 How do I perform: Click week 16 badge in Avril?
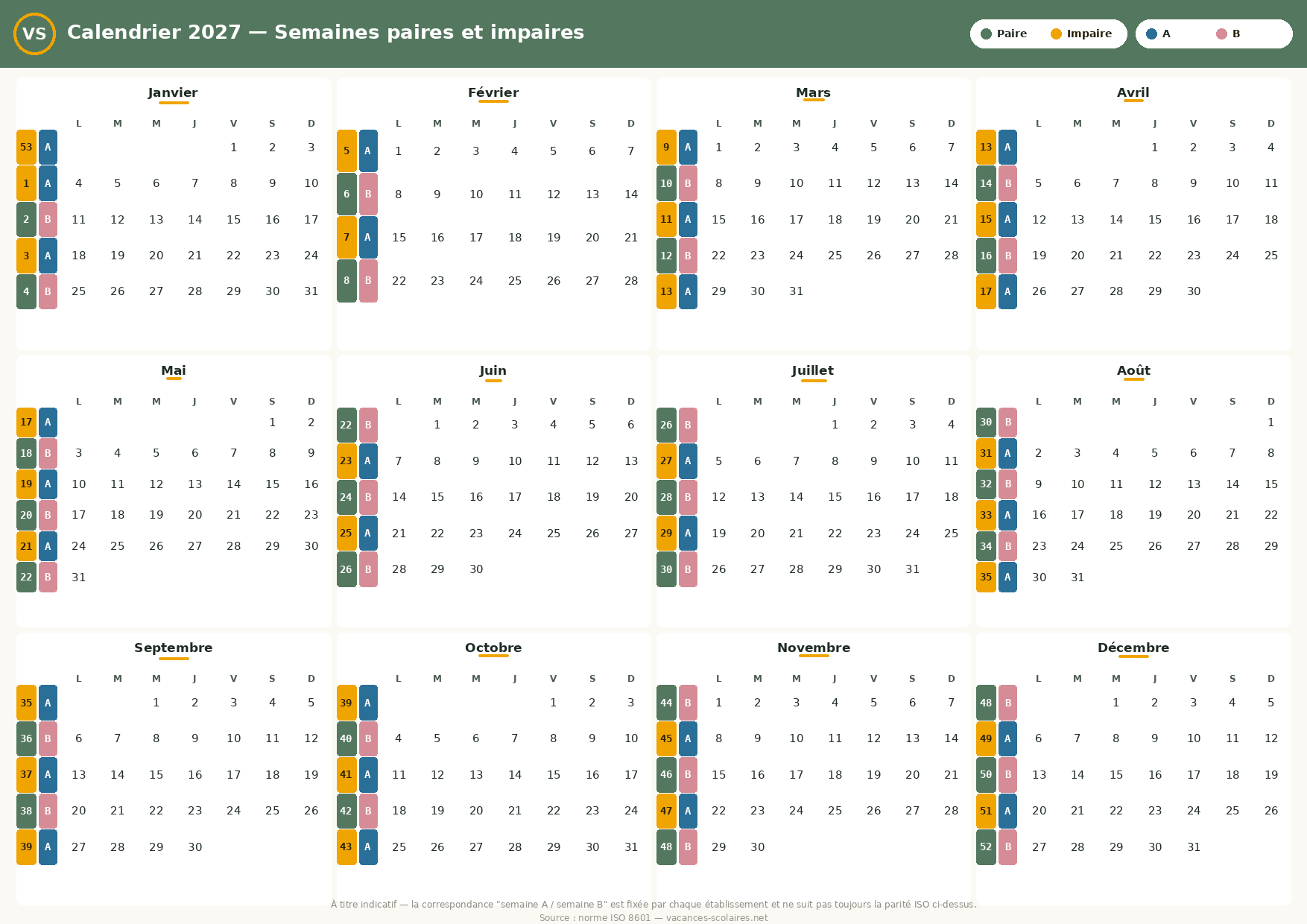tap(986, 256)
